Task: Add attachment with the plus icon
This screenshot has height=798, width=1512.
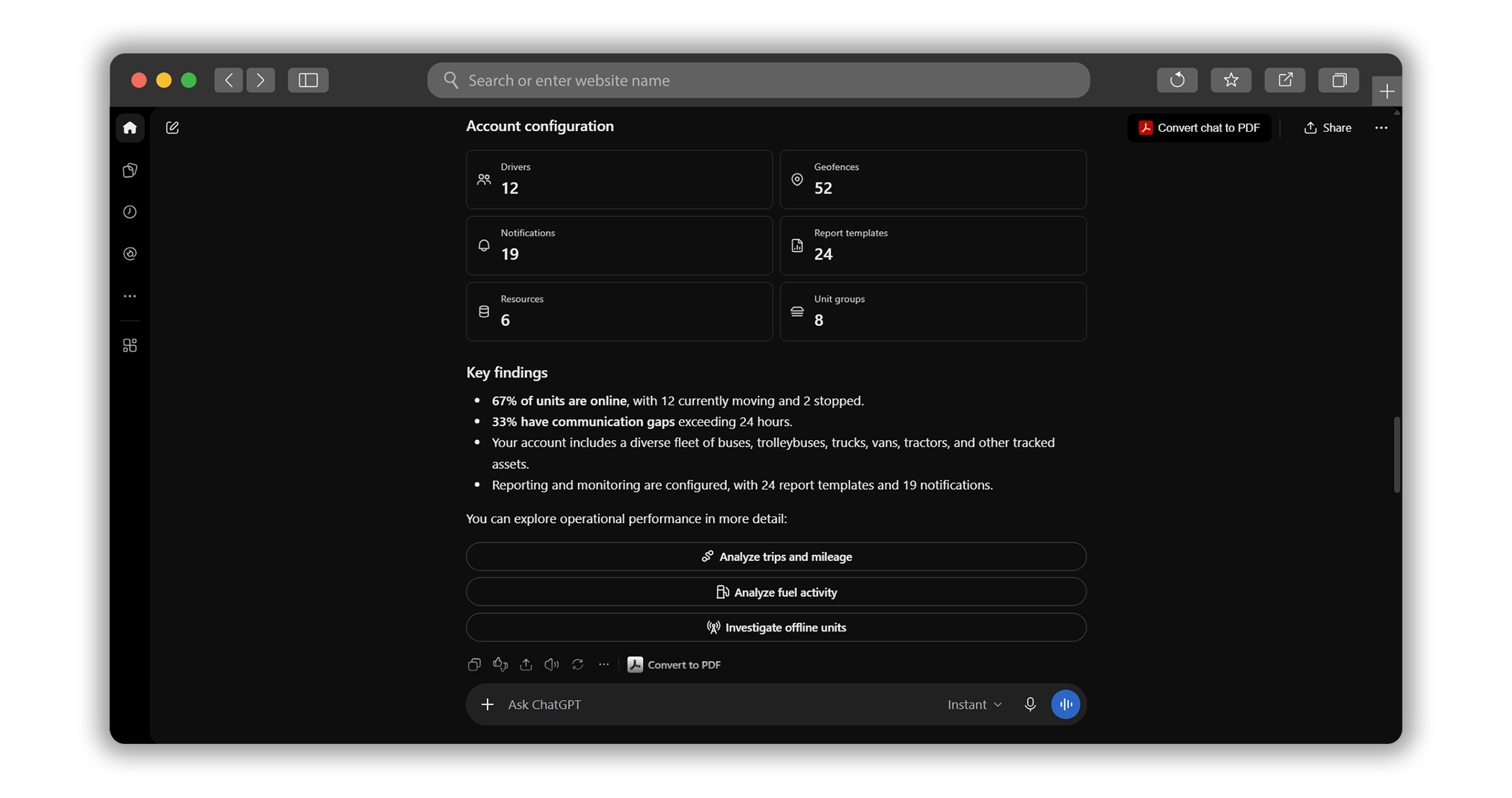Action: pos(487,704)
